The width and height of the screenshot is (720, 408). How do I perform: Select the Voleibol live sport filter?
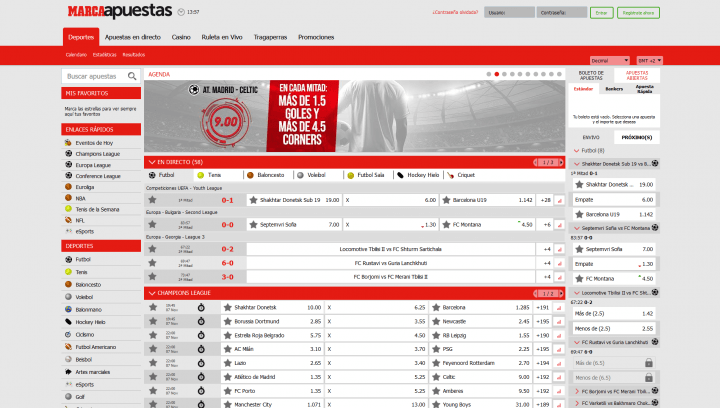312,175
